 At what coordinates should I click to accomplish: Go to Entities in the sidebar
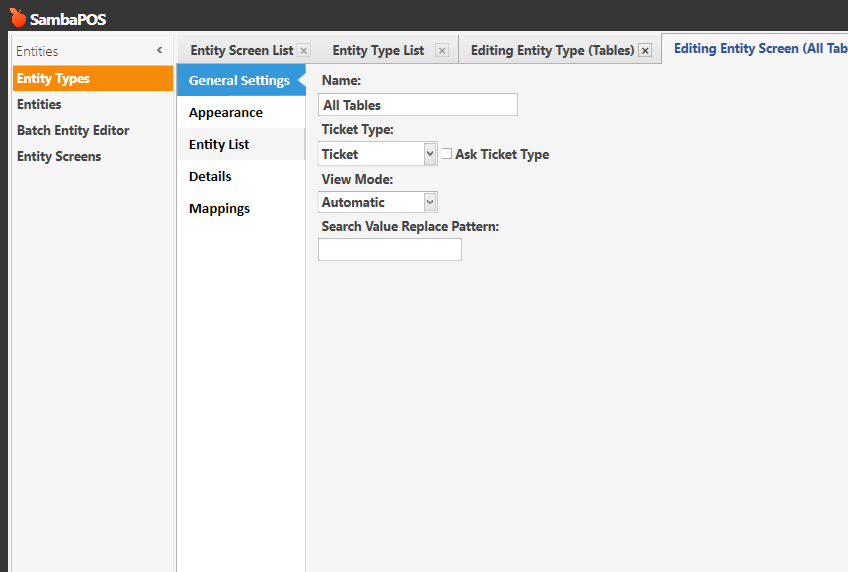tap(39, 105)
